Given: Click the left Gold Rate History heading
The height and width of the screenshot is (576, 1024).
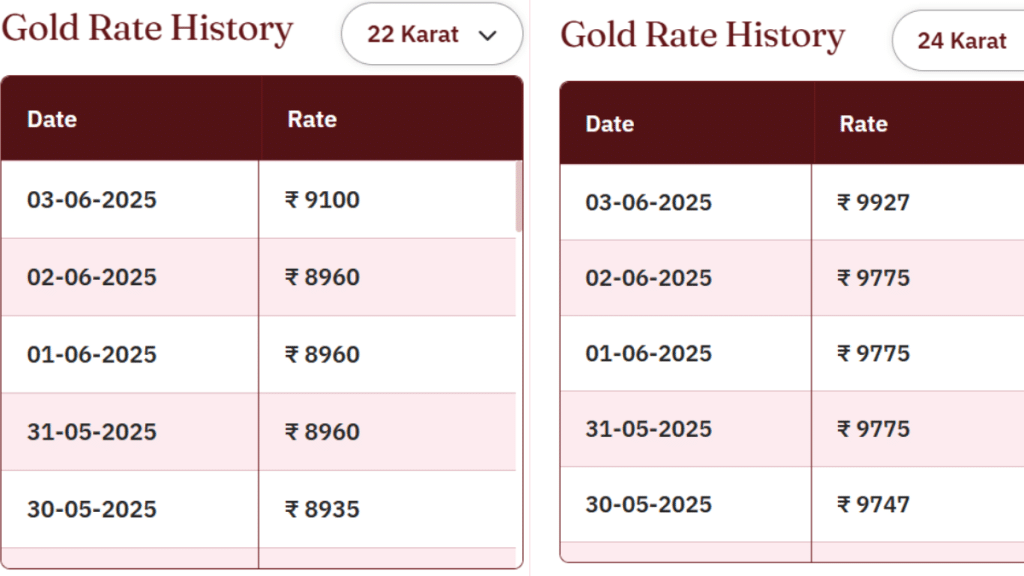Looking at the screenshot, I should [148, 29].
